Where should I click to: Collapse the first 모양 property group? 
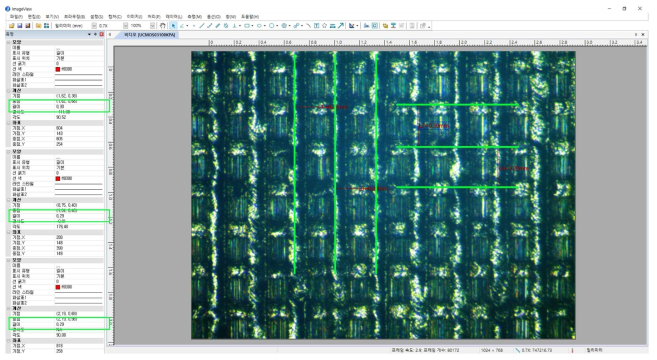pyautogui.click(x=8, y=42)
